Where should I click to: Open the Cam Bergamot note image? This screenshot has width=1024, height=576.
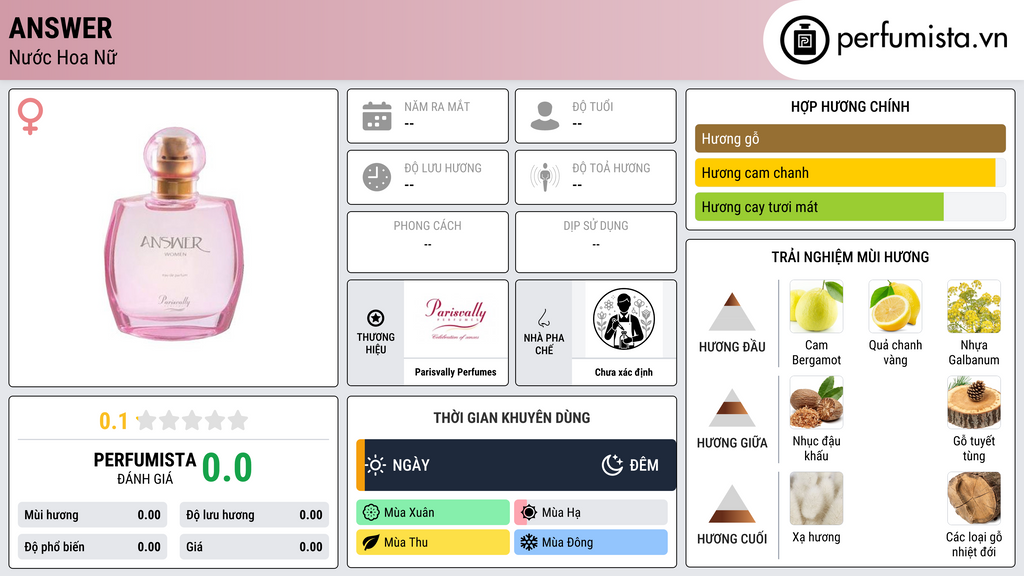816,306
